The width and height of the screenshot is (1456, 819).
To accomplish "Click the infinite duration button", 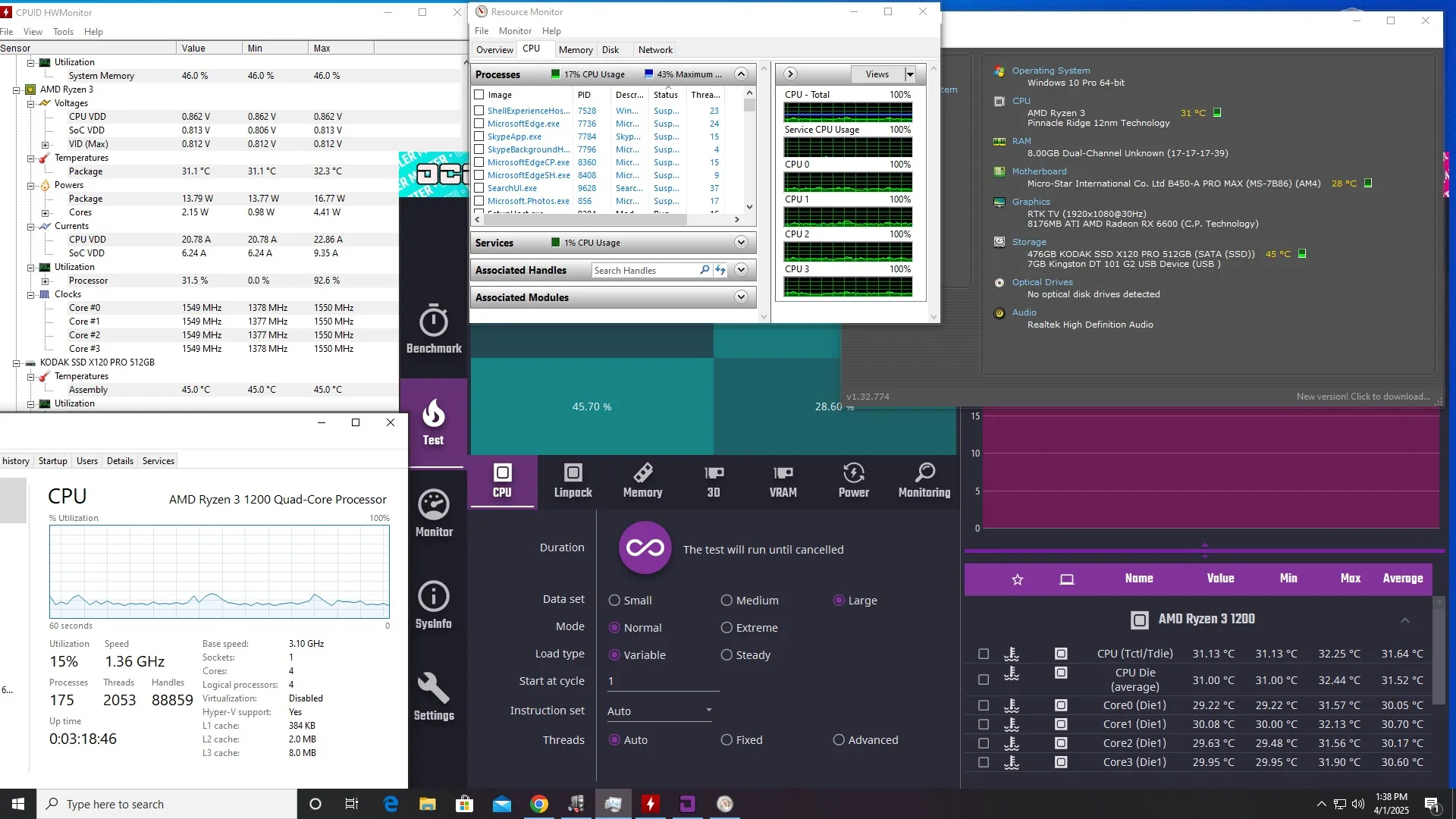I will pyautogui.click(x=645, y=548).
